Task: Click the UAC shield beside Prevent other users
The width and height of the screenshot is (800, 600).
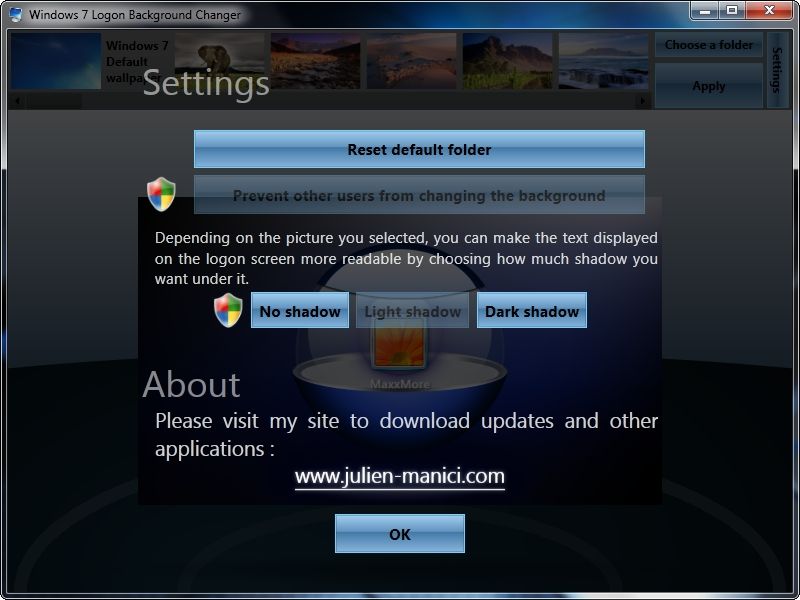Action: [161, 194]
